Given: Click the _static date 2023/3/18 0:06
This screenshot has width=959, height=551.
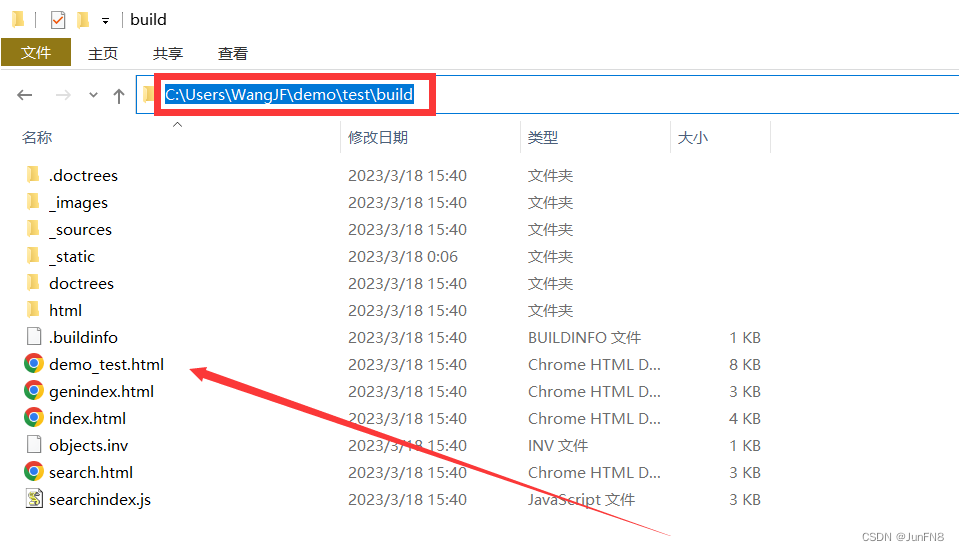Looking at the screenshot, I should tap(402, 256).
